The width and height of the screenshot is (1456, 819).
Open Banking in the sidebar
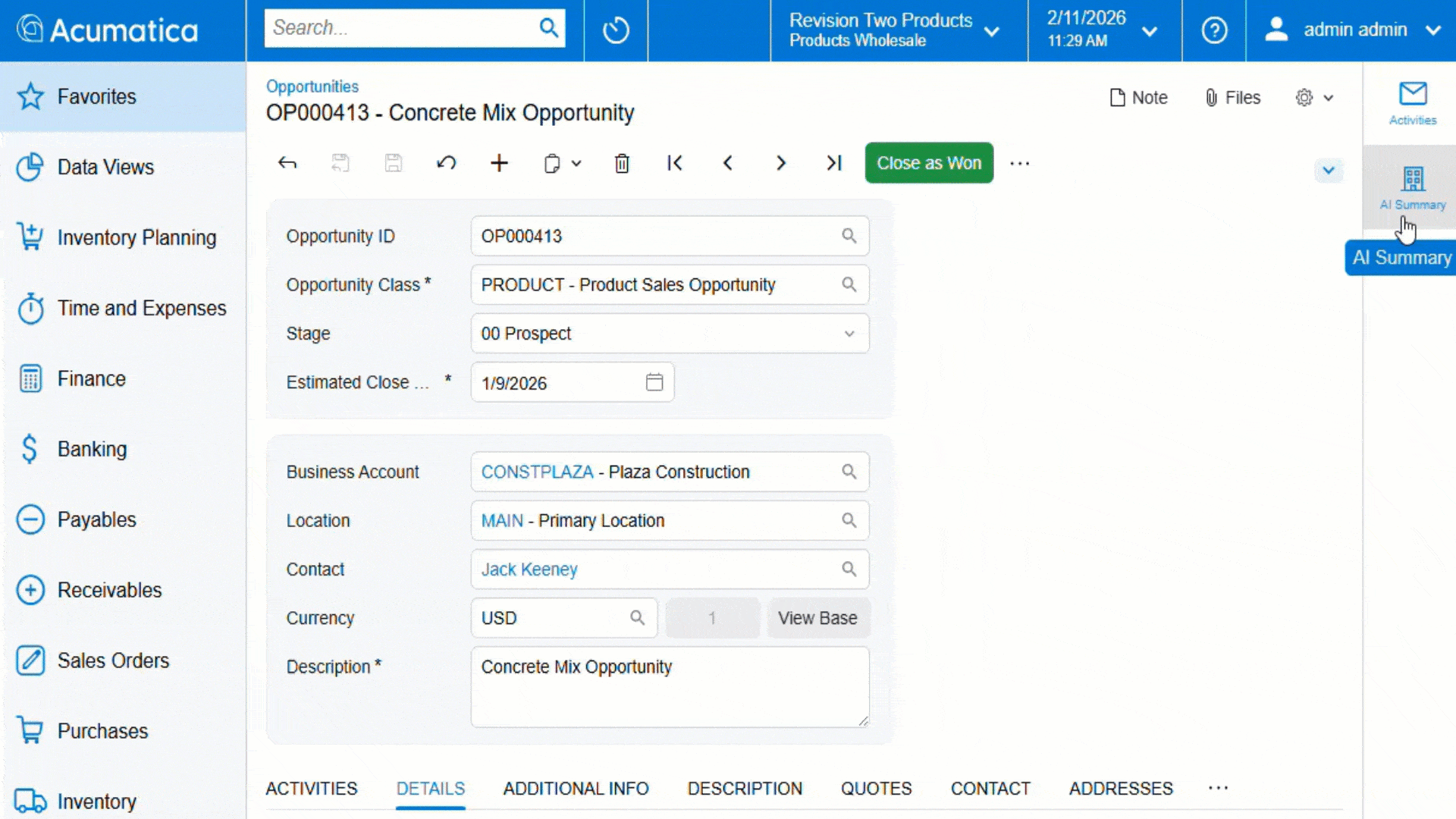tap(123, 450)
